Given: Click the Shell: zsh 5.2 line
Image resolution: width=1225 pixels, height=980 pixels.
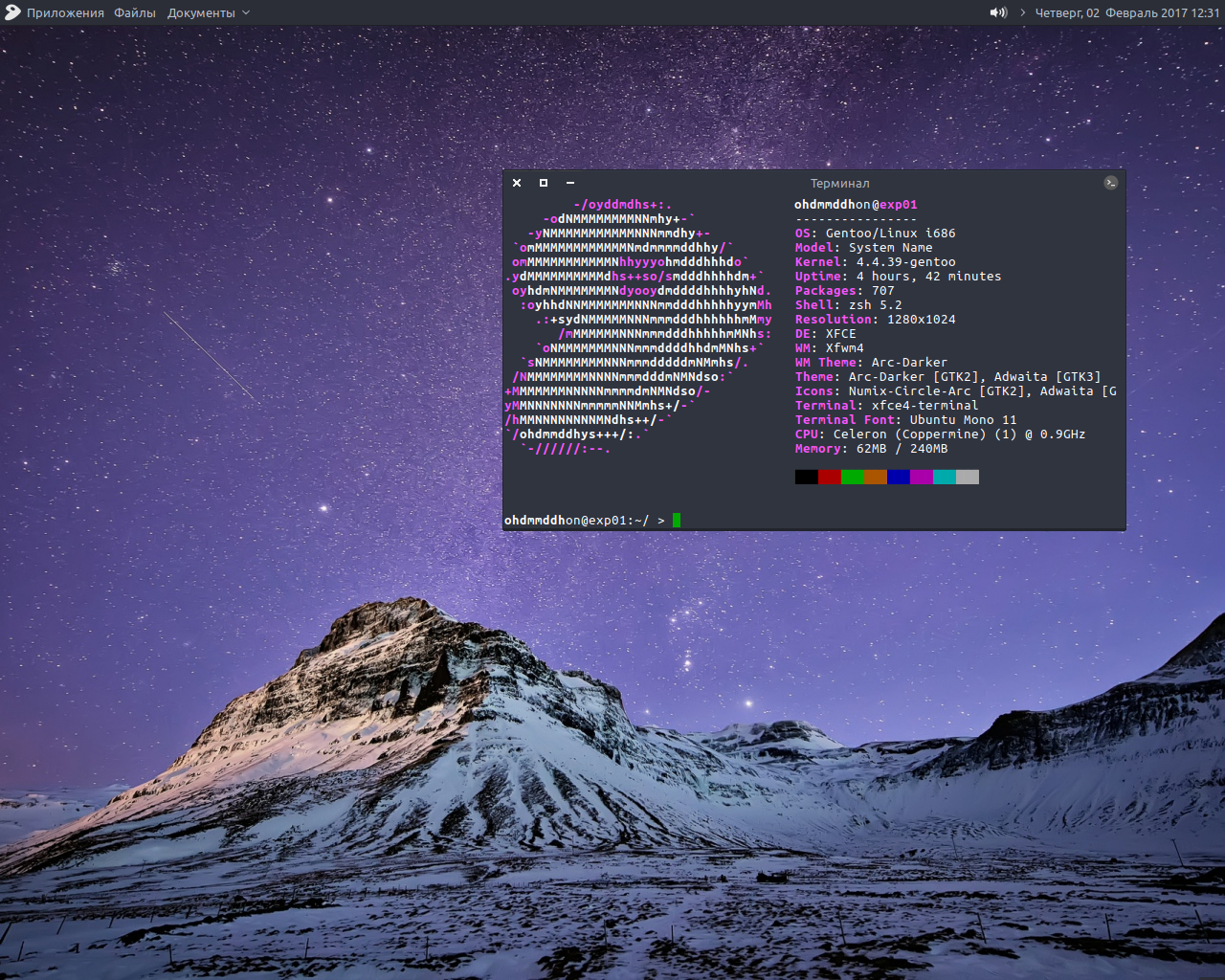Looking at the screenshot, I should [849, 304].
